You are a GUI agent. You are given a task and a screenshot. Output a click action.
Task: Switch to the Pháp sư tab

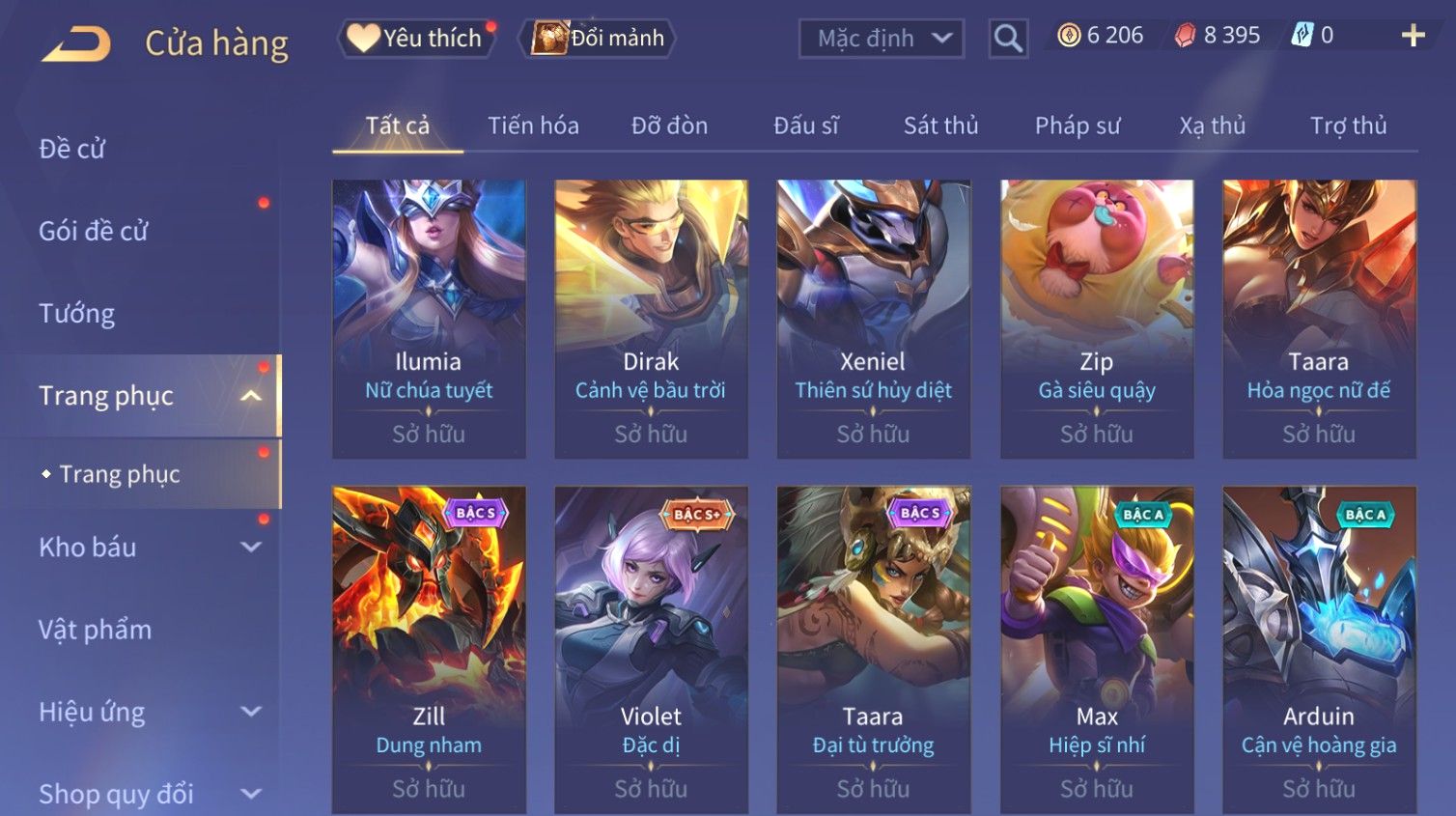click(x=1078, y=126)
